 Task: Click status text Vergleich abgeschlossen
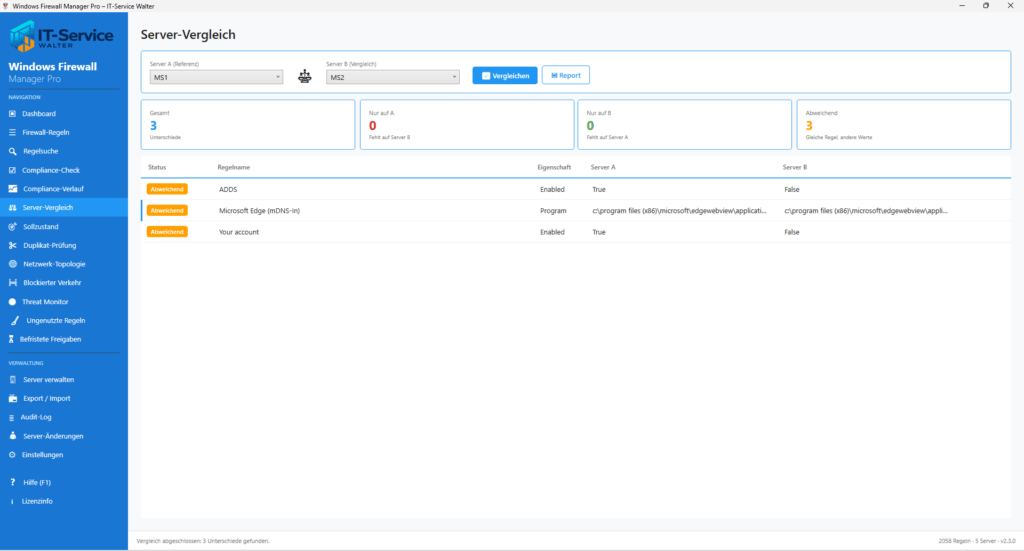[202, 541]
